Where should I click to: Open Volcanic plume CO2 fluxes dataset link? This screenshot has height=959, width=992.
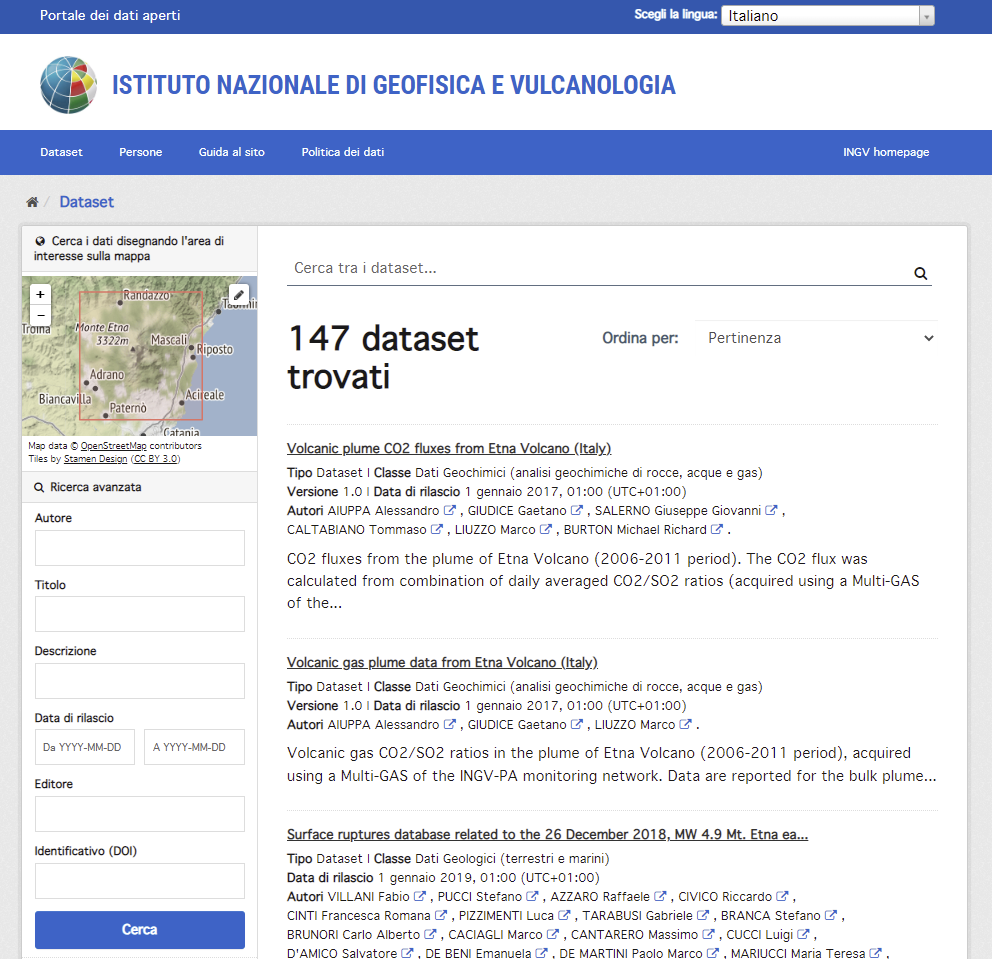[x=448, y=448]
